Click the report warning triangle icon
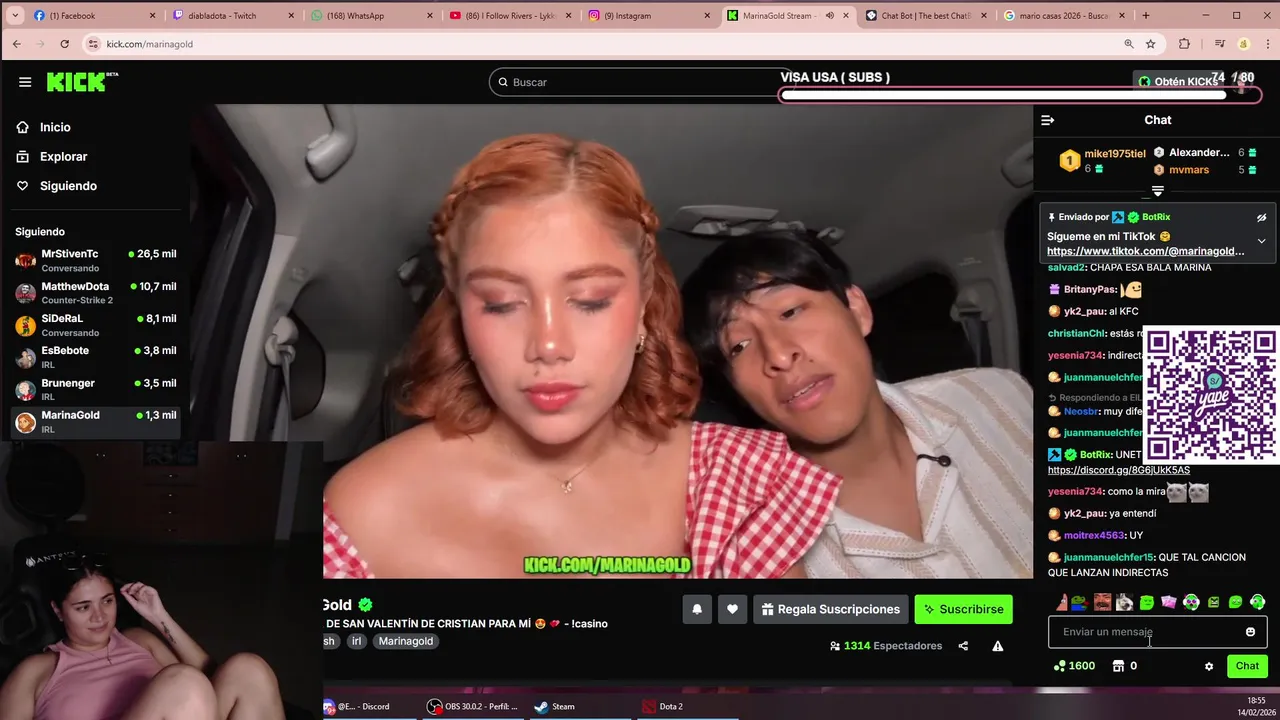Screen dimensions: 1280x720 997,646
